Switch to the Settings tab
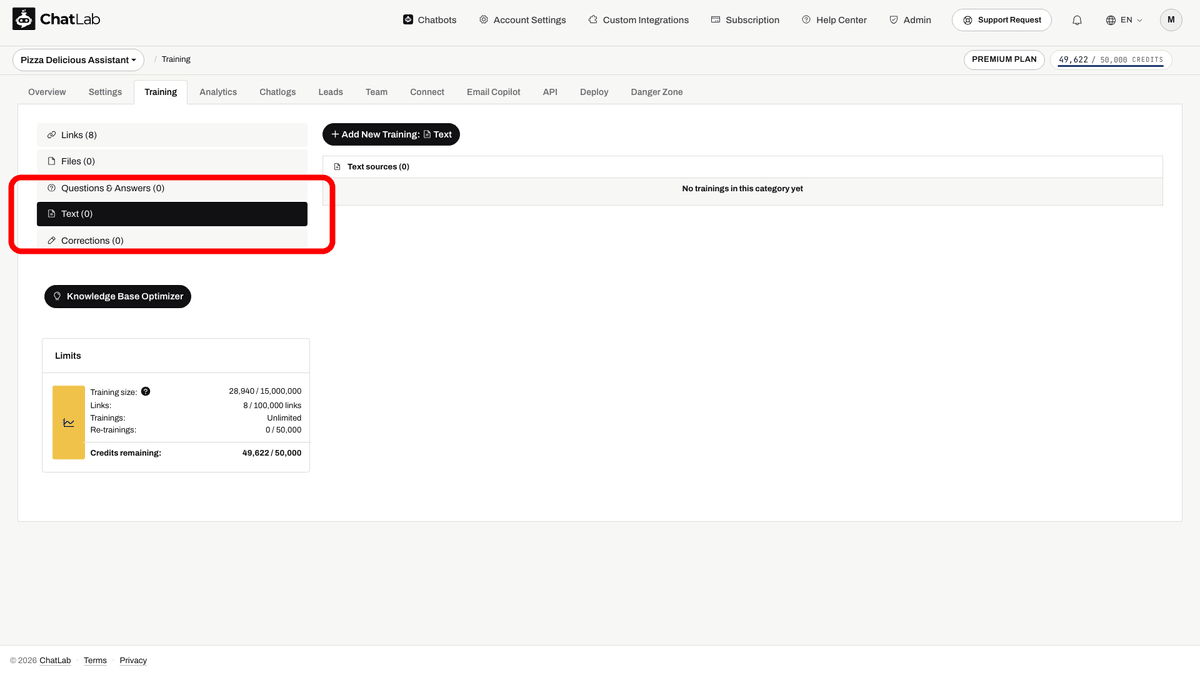The image size is (1200, 675). 105,92
